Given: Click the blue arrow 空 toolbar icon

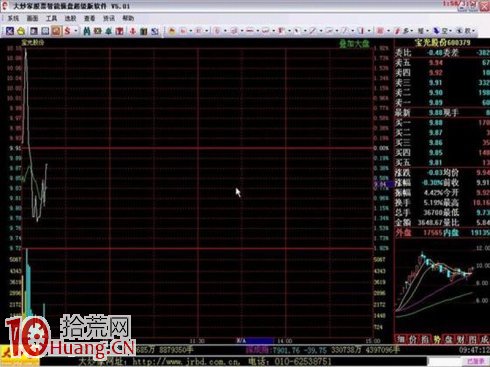Looking at the screenshot, I should tap(436, 31).
